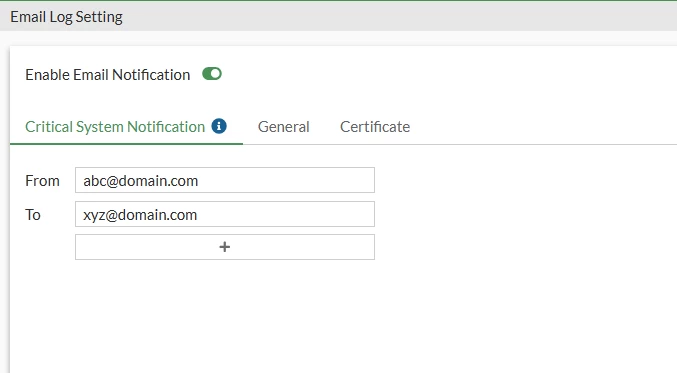The height and width of the screenshot is (373, 677).
Task: Click the Critical System Notification info icon
Action: (219, 126)
